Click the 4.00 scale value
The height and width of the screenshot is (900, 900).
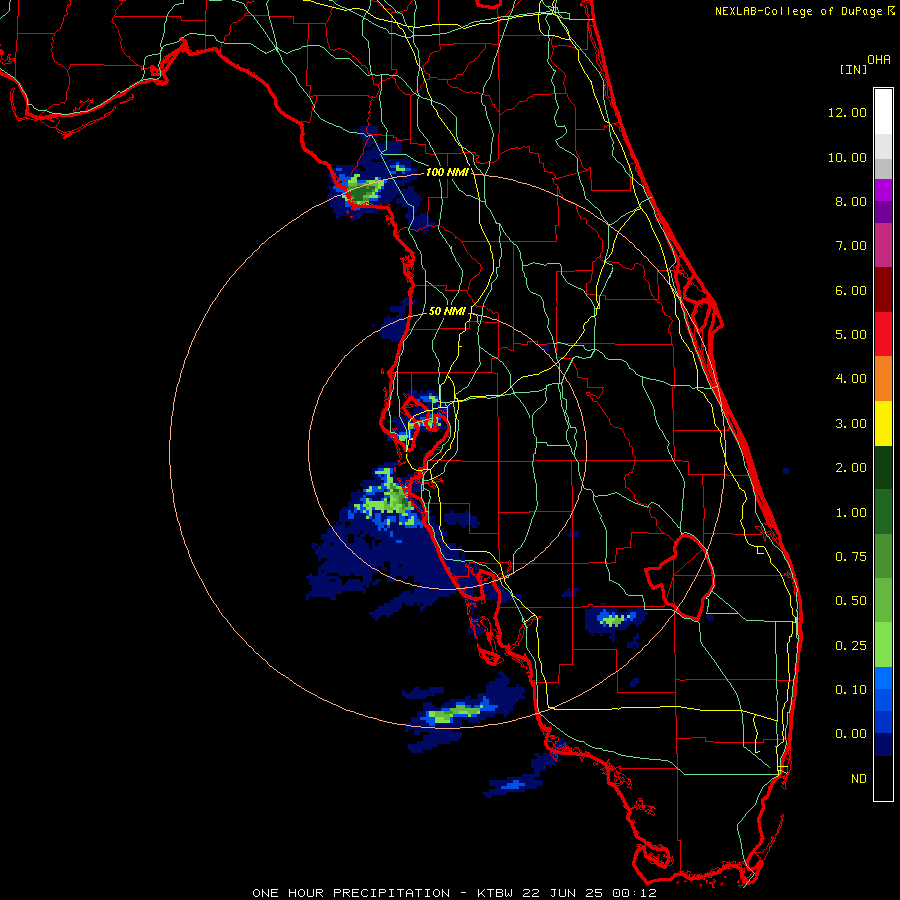(851, 379)
